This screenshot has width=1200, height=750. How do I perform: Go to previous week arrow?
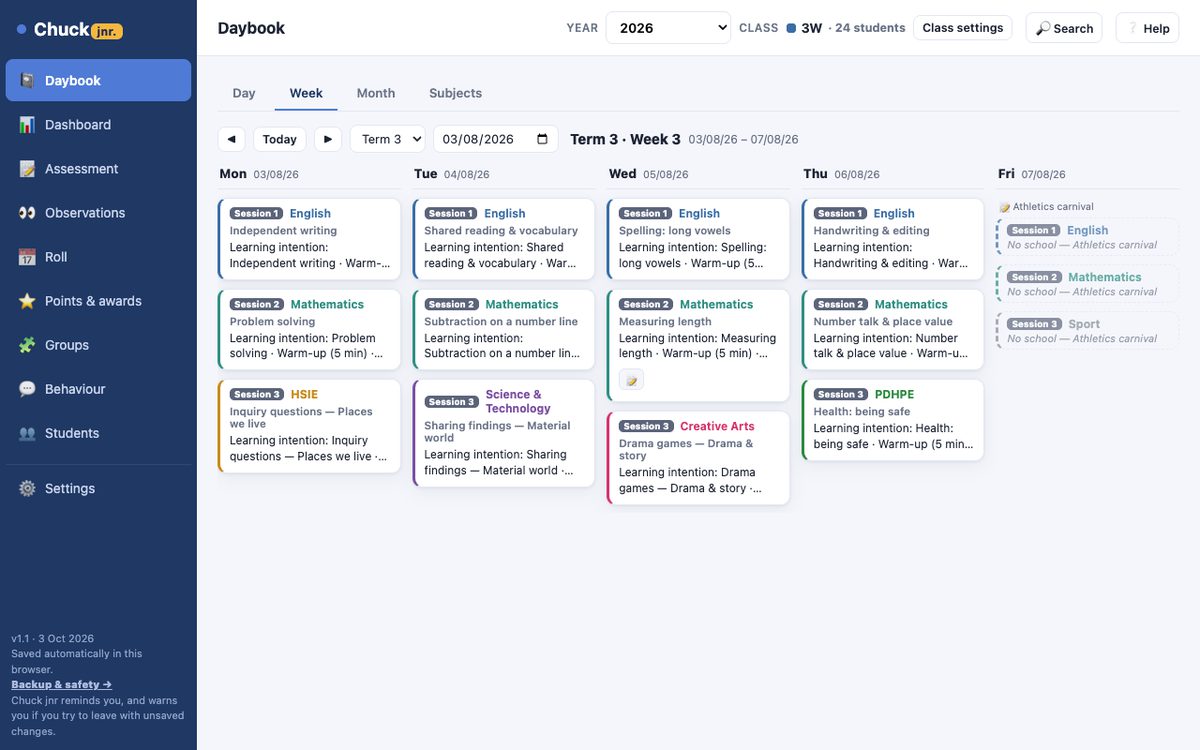tap(231, 139)
